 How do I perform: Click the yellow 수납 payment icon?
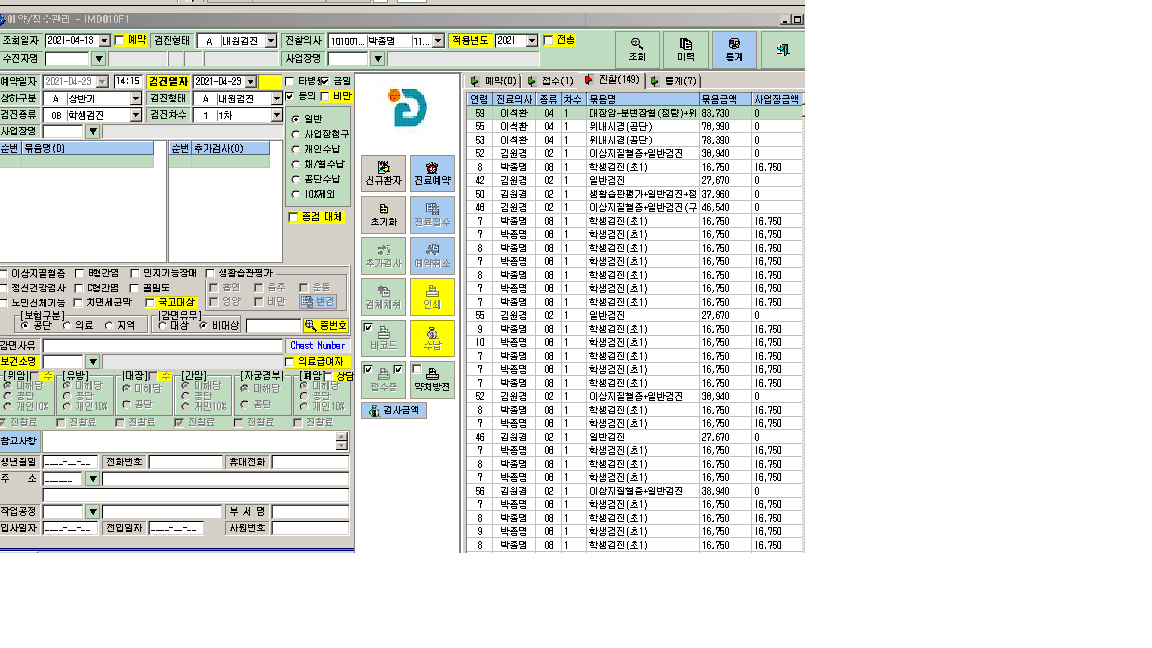click(432, 338)
